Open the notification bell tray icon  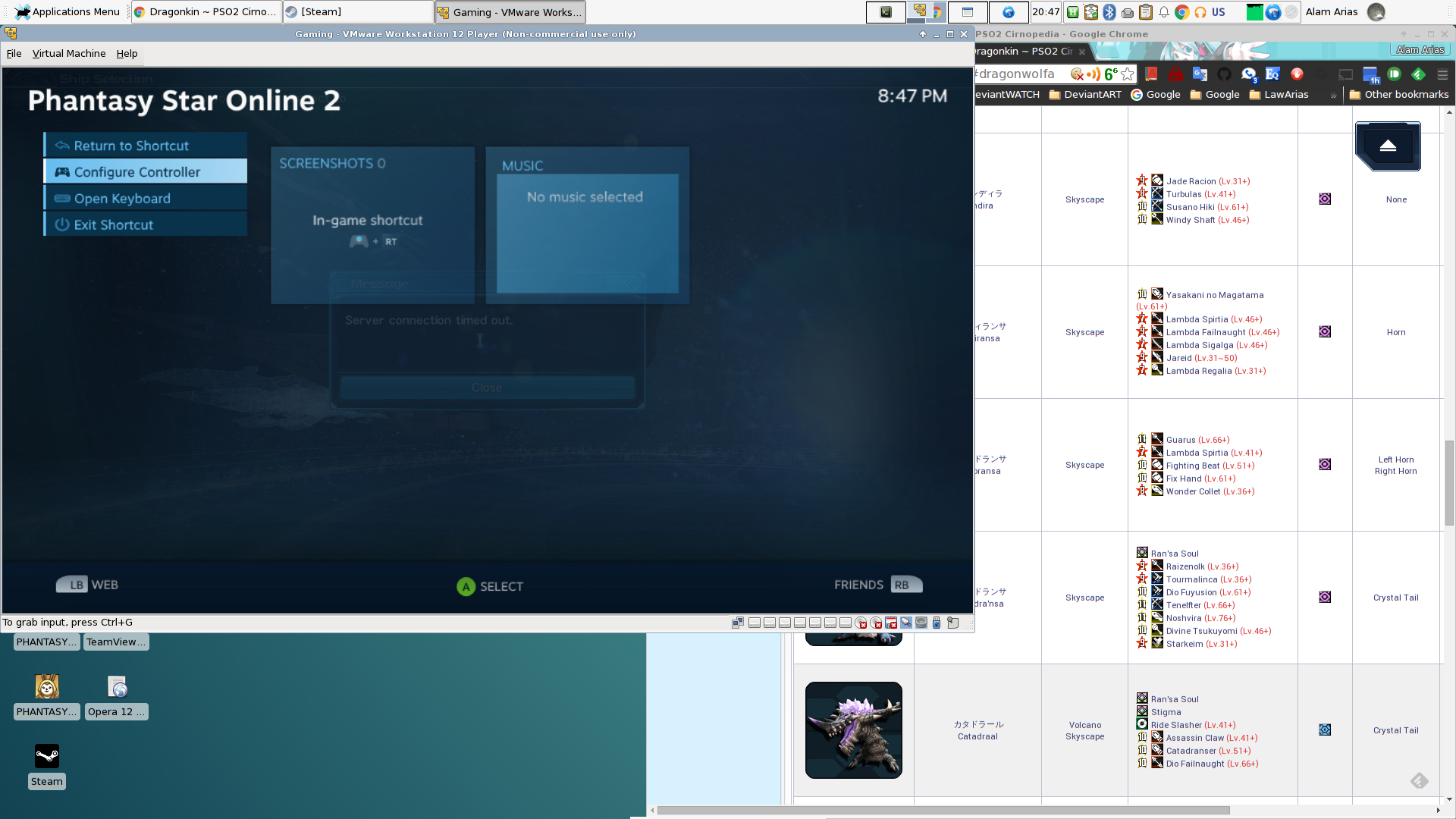point(1164,12)
